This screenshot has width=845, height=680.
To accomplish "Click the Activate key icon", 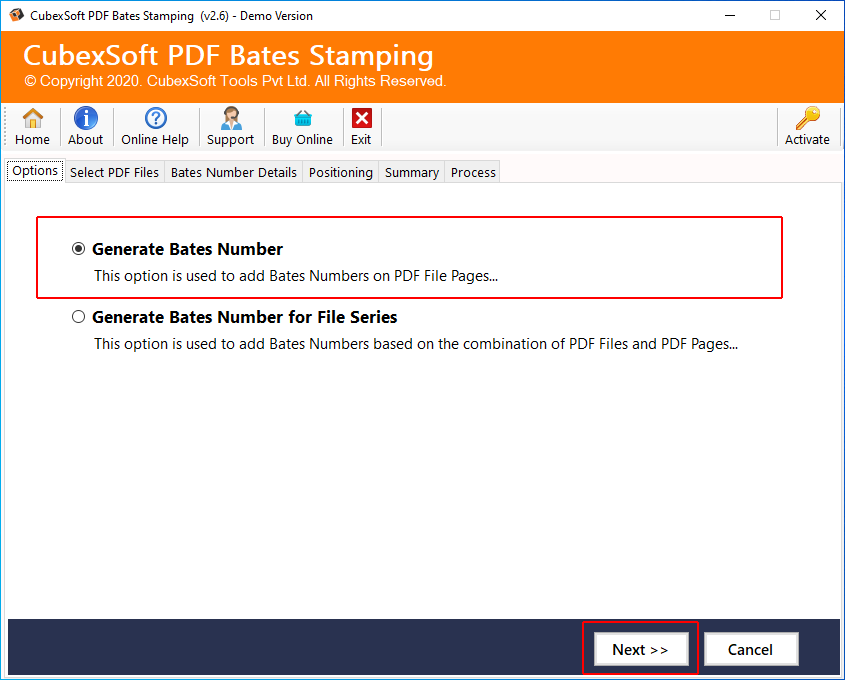I will pyautogui.click(x=807, y=119).
